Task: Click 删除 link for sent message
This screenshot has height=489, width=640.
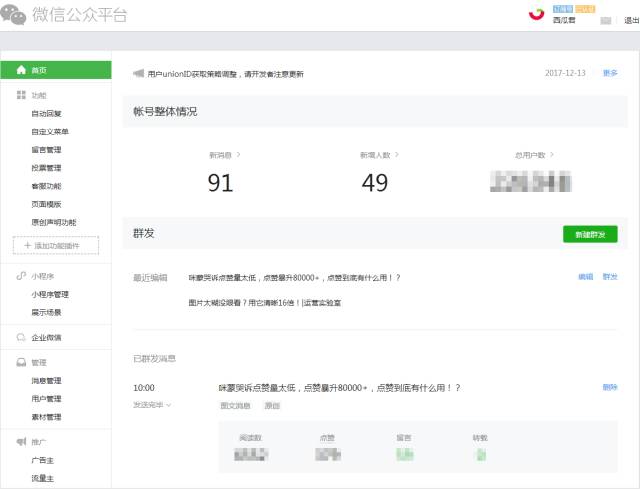Action: (x=609, y=387)
